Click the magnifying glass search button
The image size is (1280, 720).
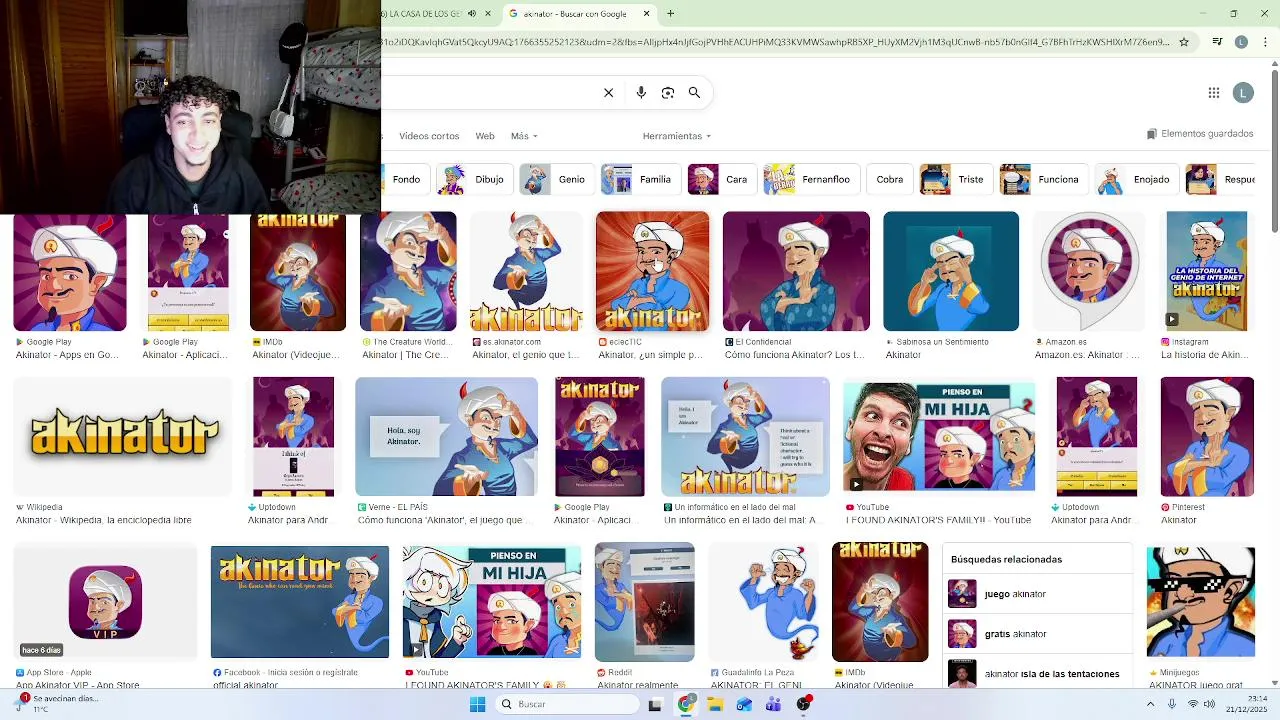tap(694, 93)
